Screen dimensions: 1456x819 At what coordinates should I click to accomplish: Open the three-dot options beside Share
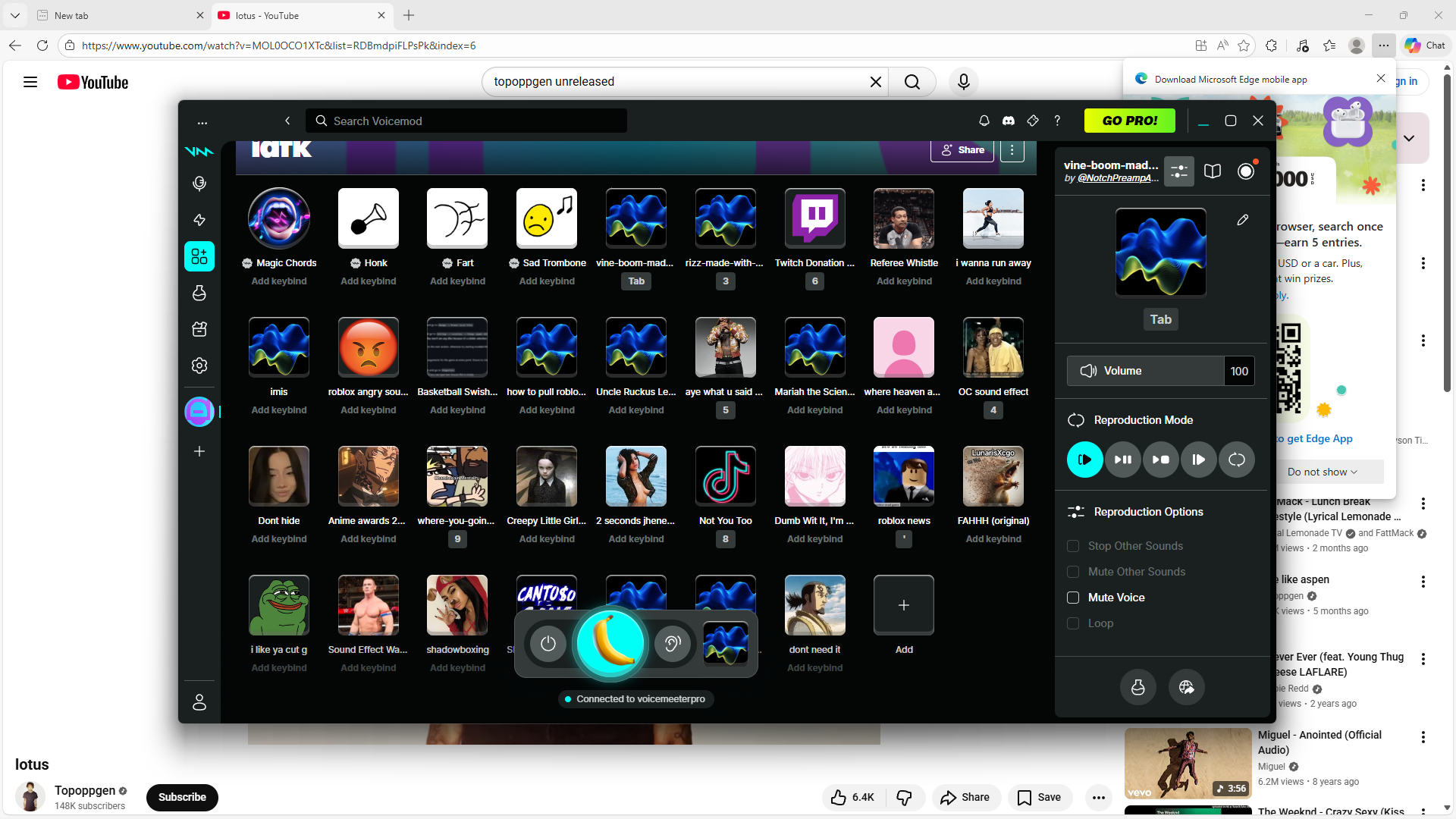[x=1012, y=150]
